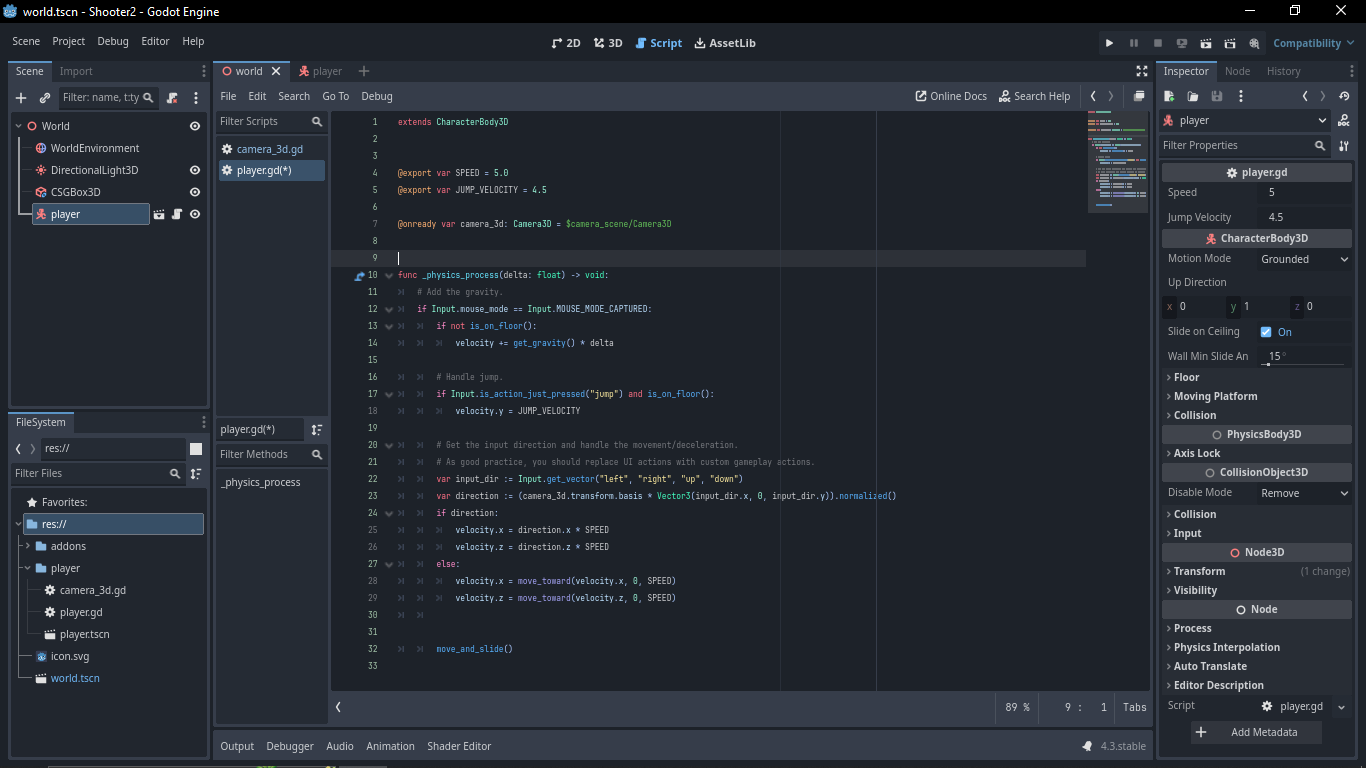Switch to the player scene tab
1366x768 pixels.
click(320, 71)
